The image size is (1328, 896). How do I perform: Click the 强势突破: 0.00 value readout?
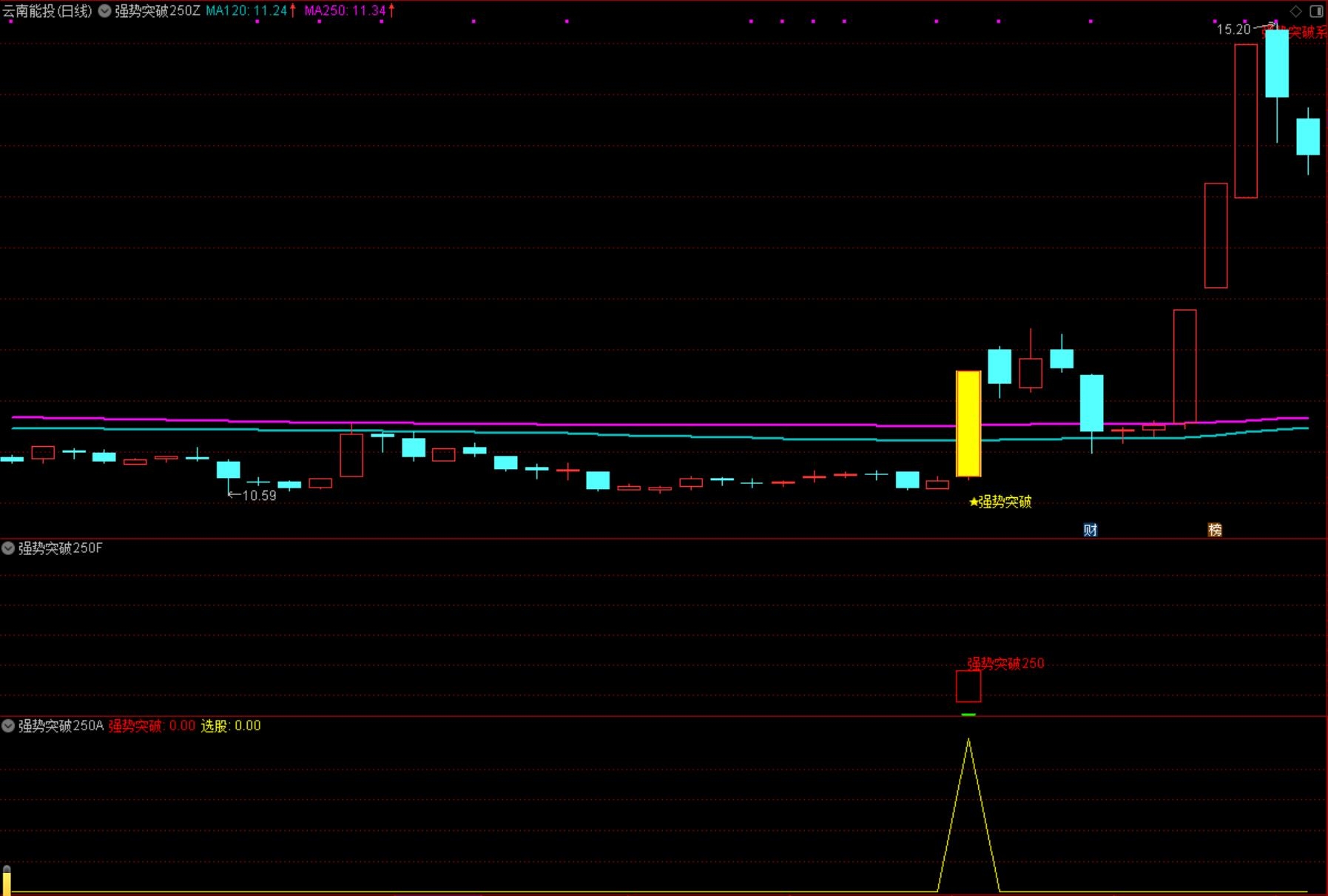152,726
